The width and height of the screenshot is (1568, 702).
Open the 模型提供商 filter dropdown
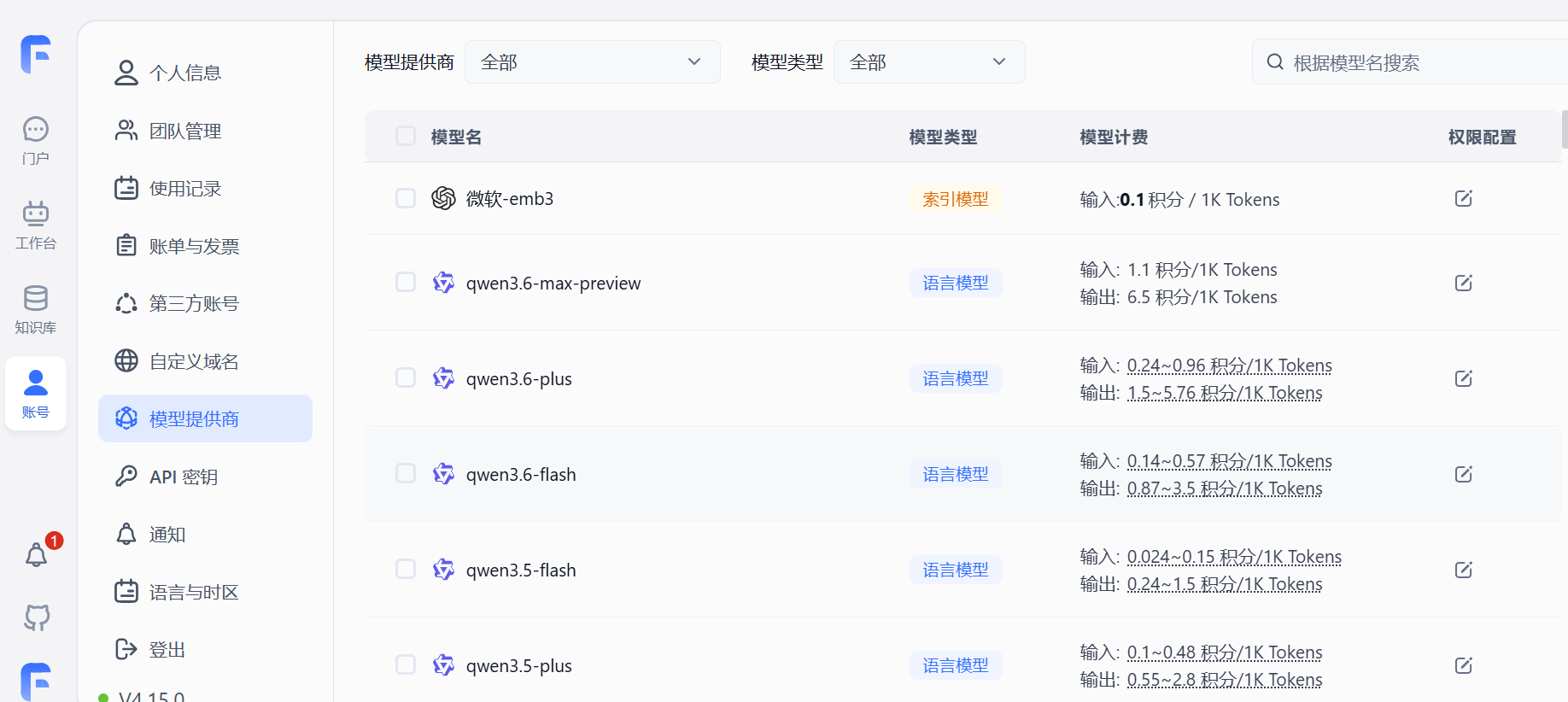593,62
